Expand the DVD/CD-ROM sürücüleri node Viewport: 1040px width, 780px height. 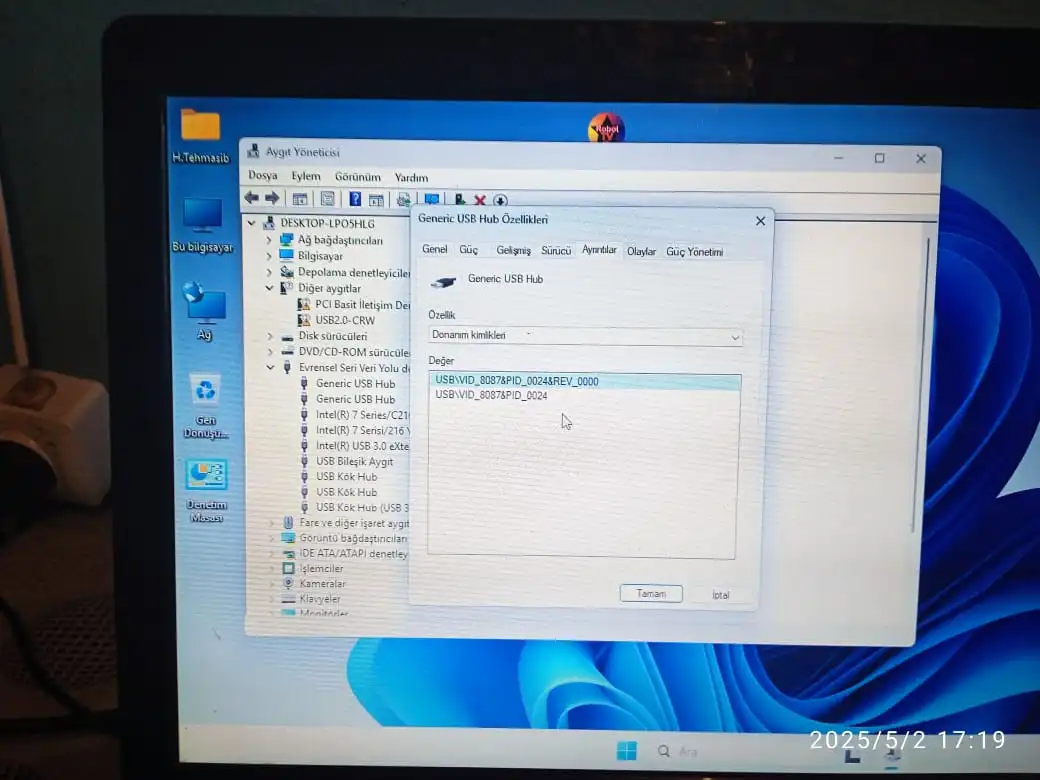[x=270, y=352]
